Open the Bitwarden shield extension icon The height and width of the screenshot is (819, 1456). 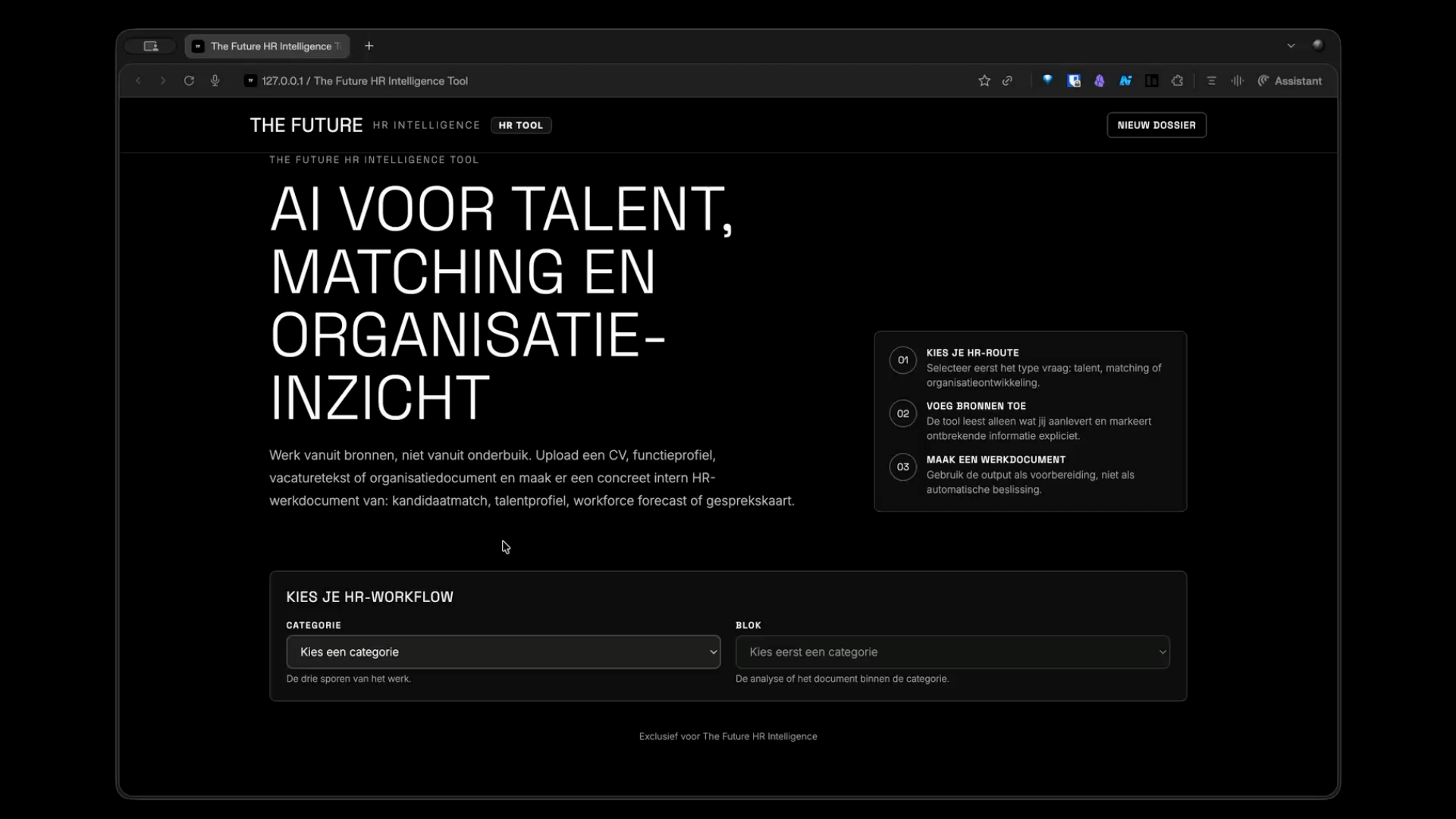(1074, 80)
